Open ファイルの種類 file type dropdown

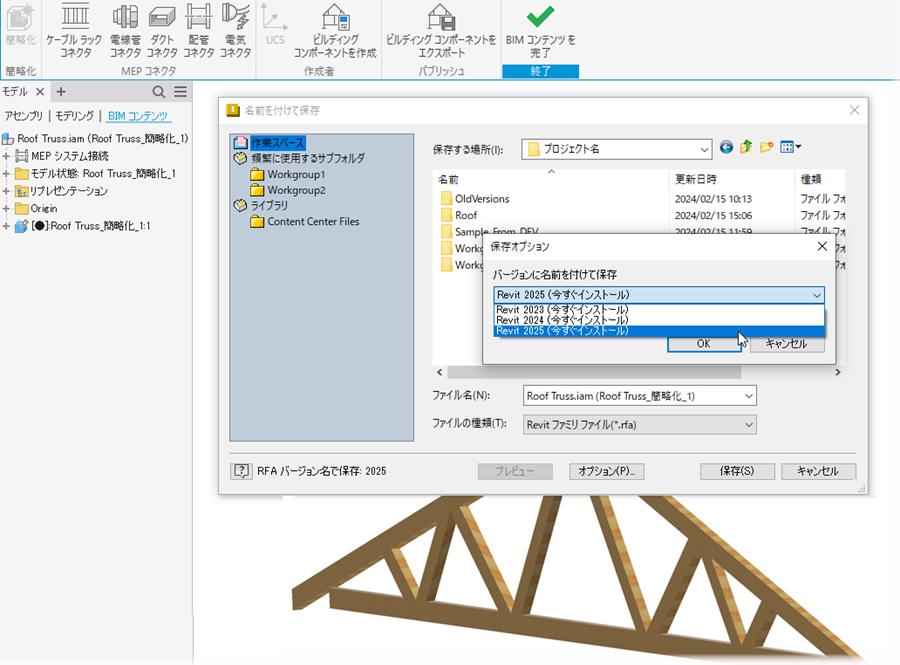click(748, 425)
